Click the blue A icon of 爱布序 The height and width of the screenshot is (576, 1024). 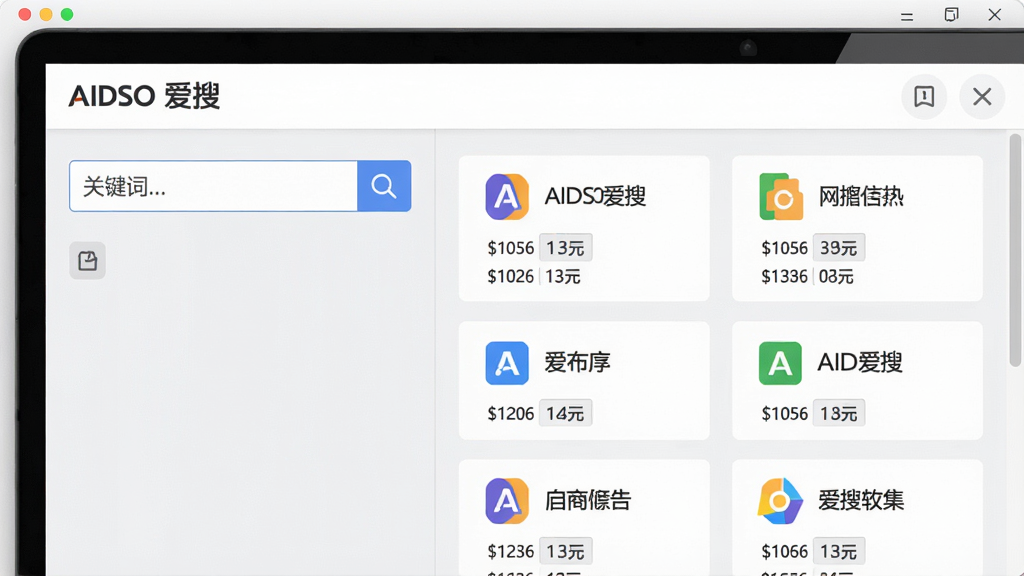(507, 363)
